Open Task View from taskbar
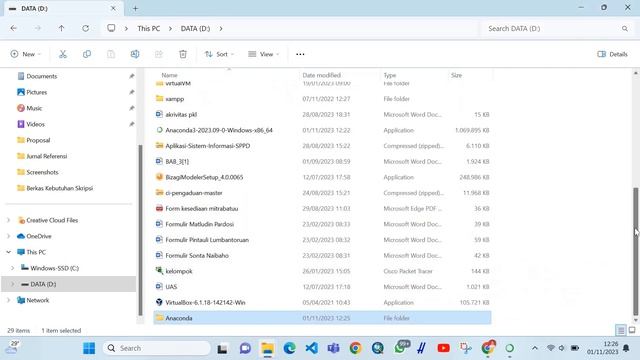Screen dimensions: 640x360 tap(222, 349)
